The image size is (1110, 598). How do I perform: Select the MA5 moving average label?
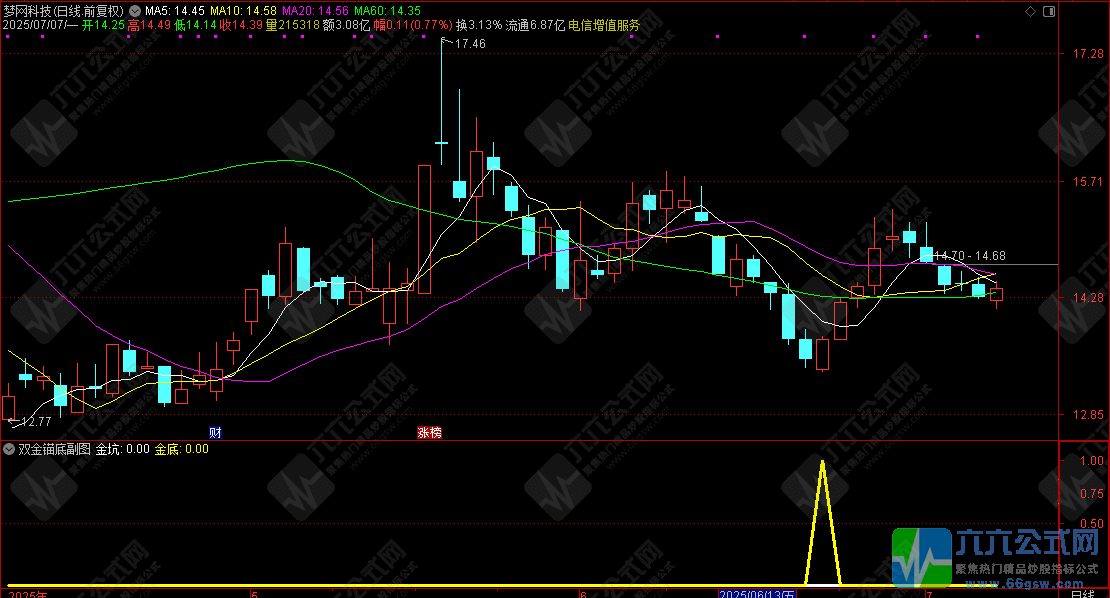(175, 11)
